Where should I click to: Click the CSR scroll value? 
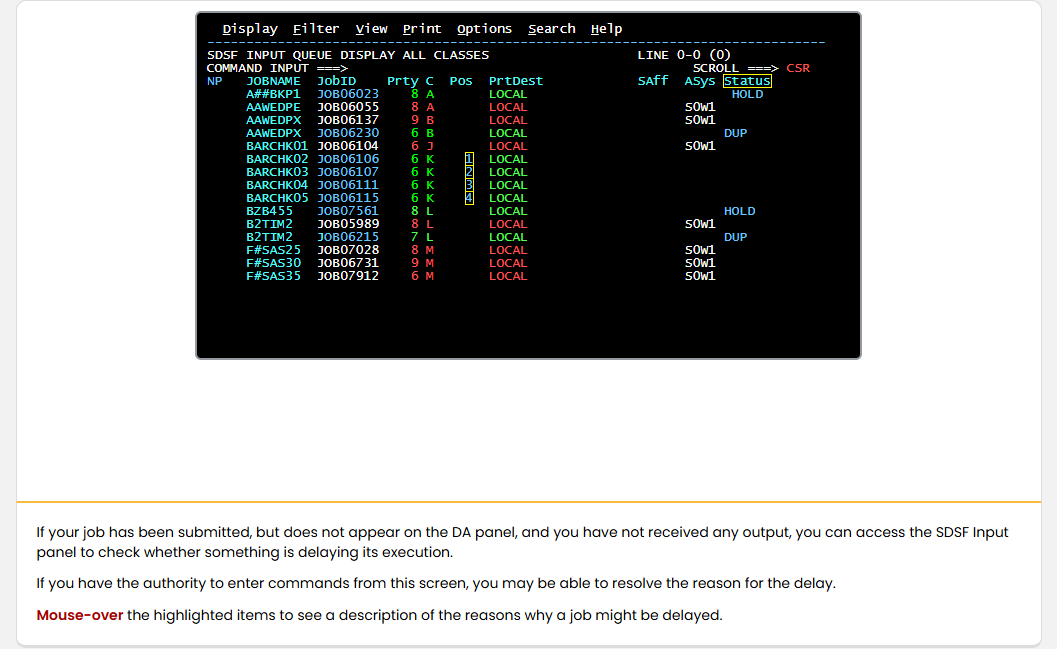click(797, 68)
